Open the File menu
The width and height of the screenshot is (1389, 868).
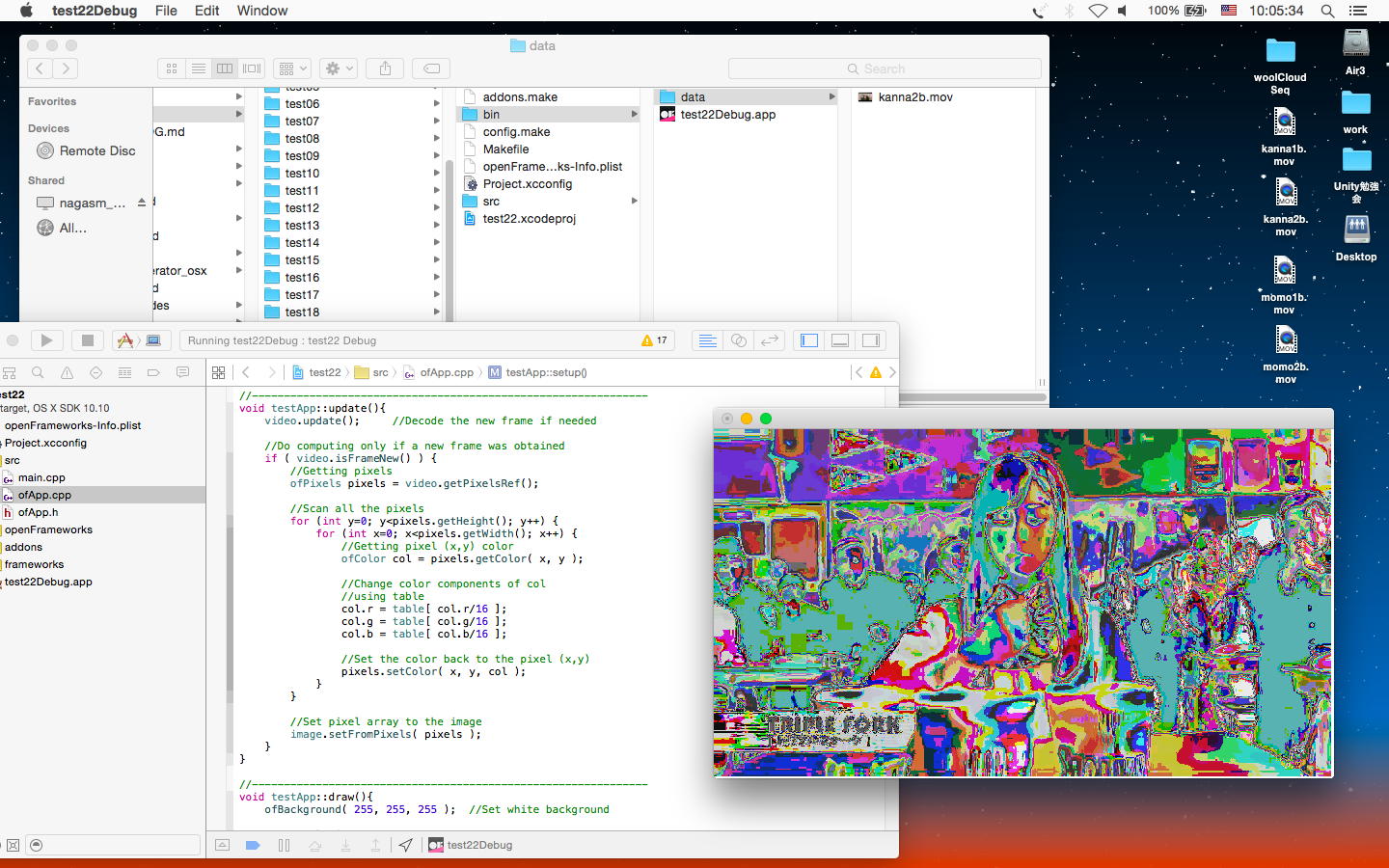(166, 11)
